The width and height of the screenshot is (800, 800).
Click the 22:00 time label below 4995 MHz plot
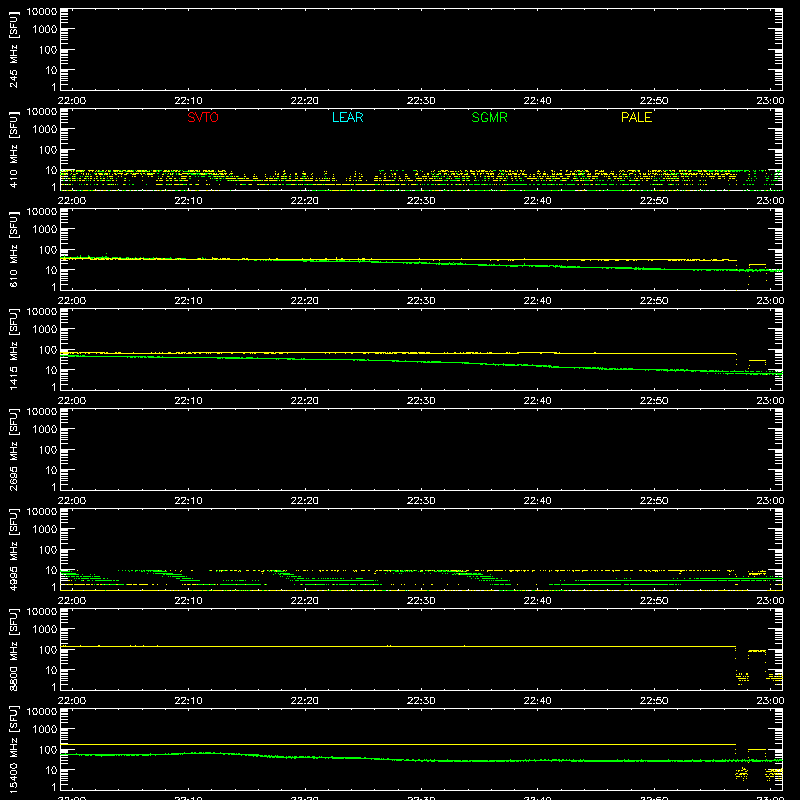pos(72,601)
